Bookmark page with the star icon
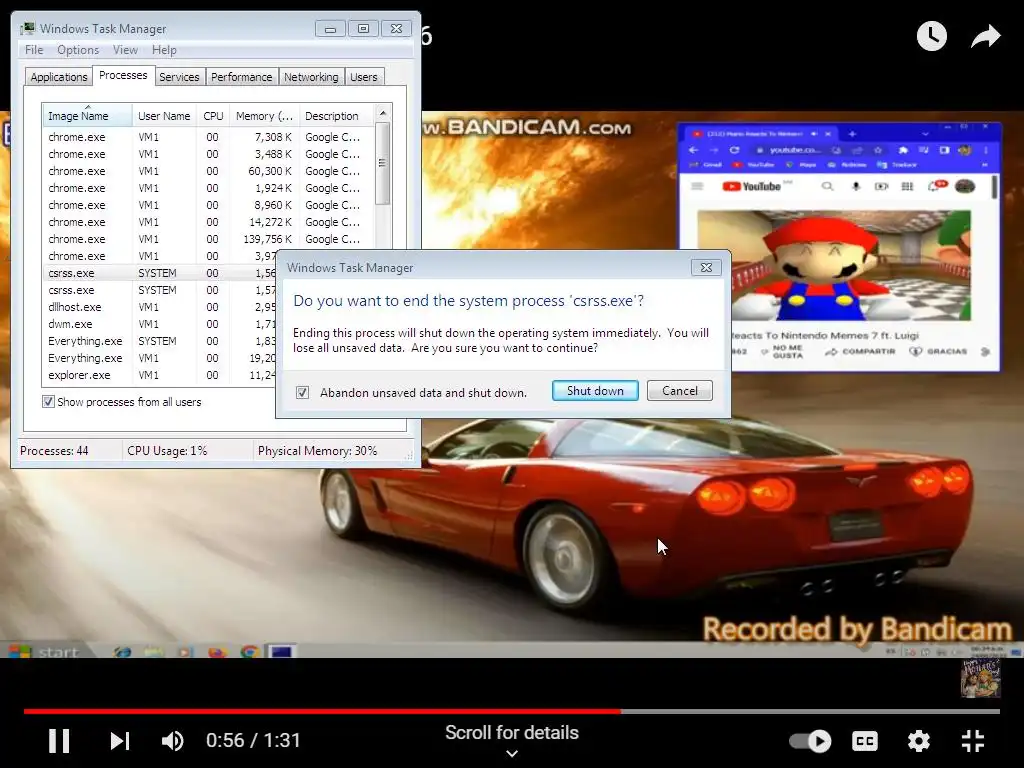This screenshot has height=768, width=1024. [878, 150]
